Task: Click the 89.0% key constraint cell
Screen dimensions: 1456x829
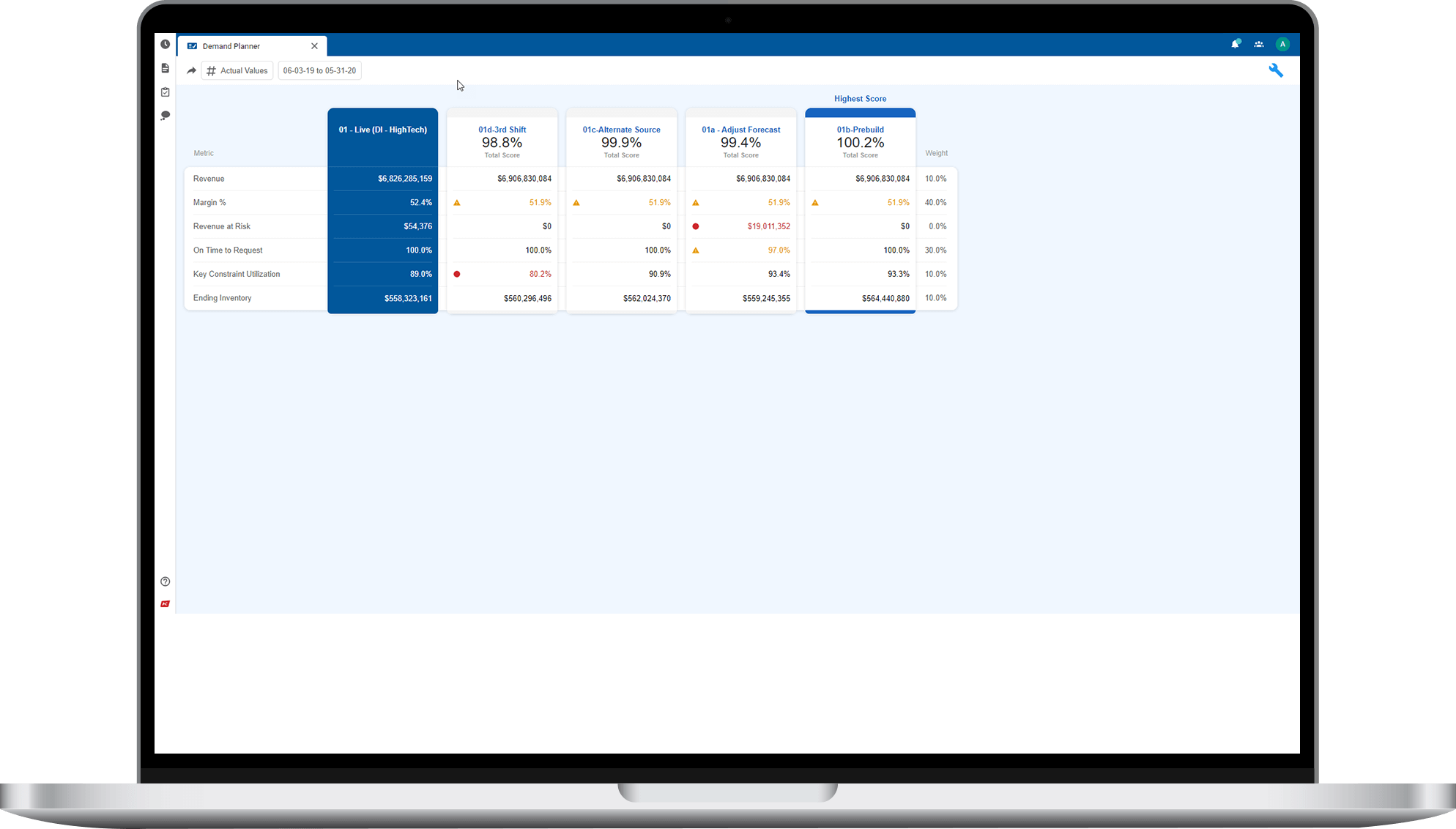Action: point(421,274)
